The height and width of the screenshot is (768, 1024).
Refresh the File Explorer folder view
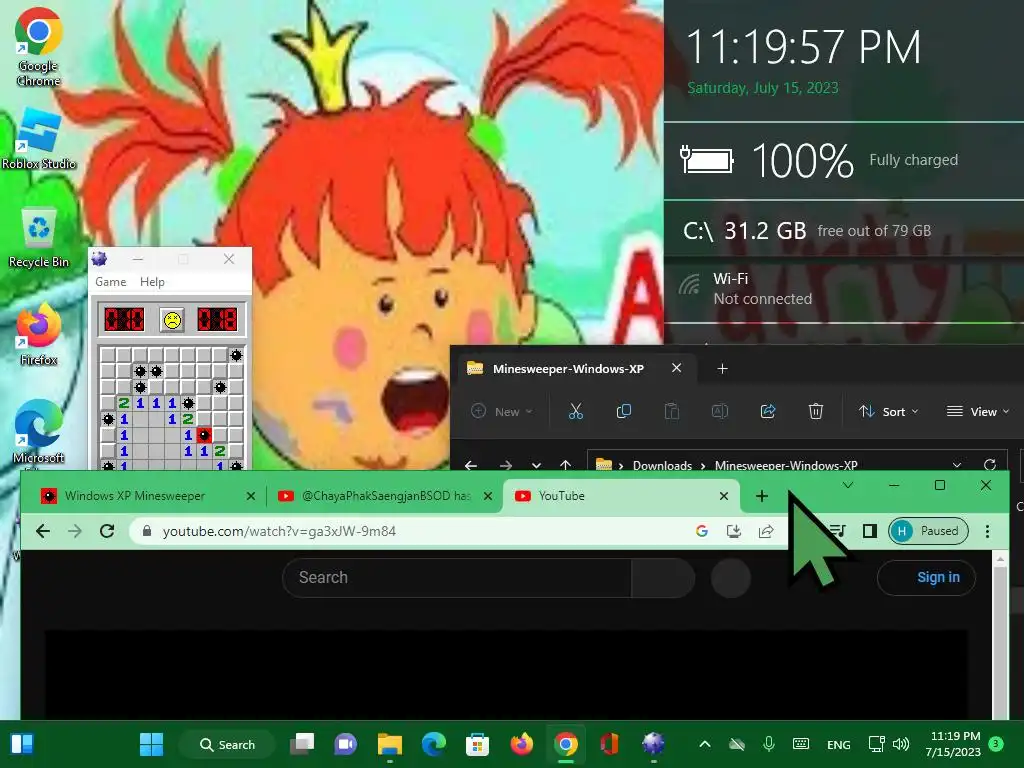point(990,465)
